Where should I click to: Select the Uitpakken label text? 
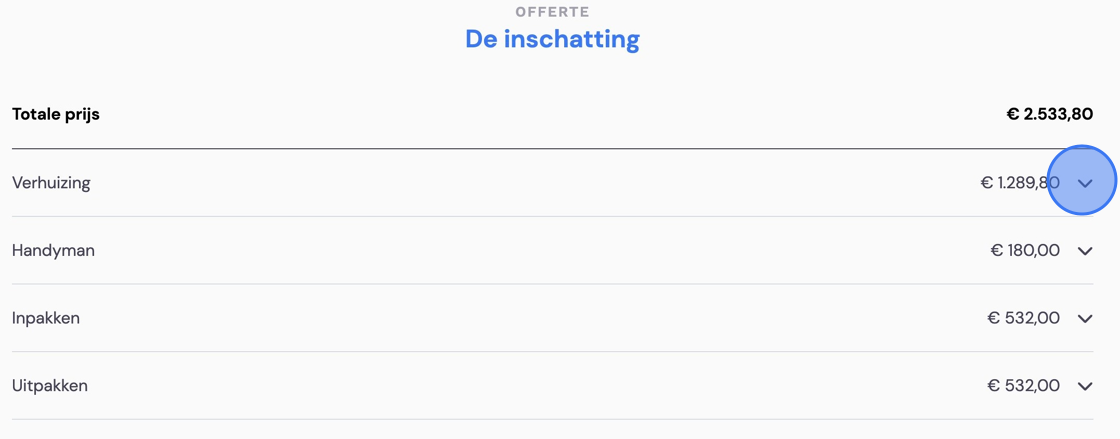pyautogui.click(x=50, y=385)
